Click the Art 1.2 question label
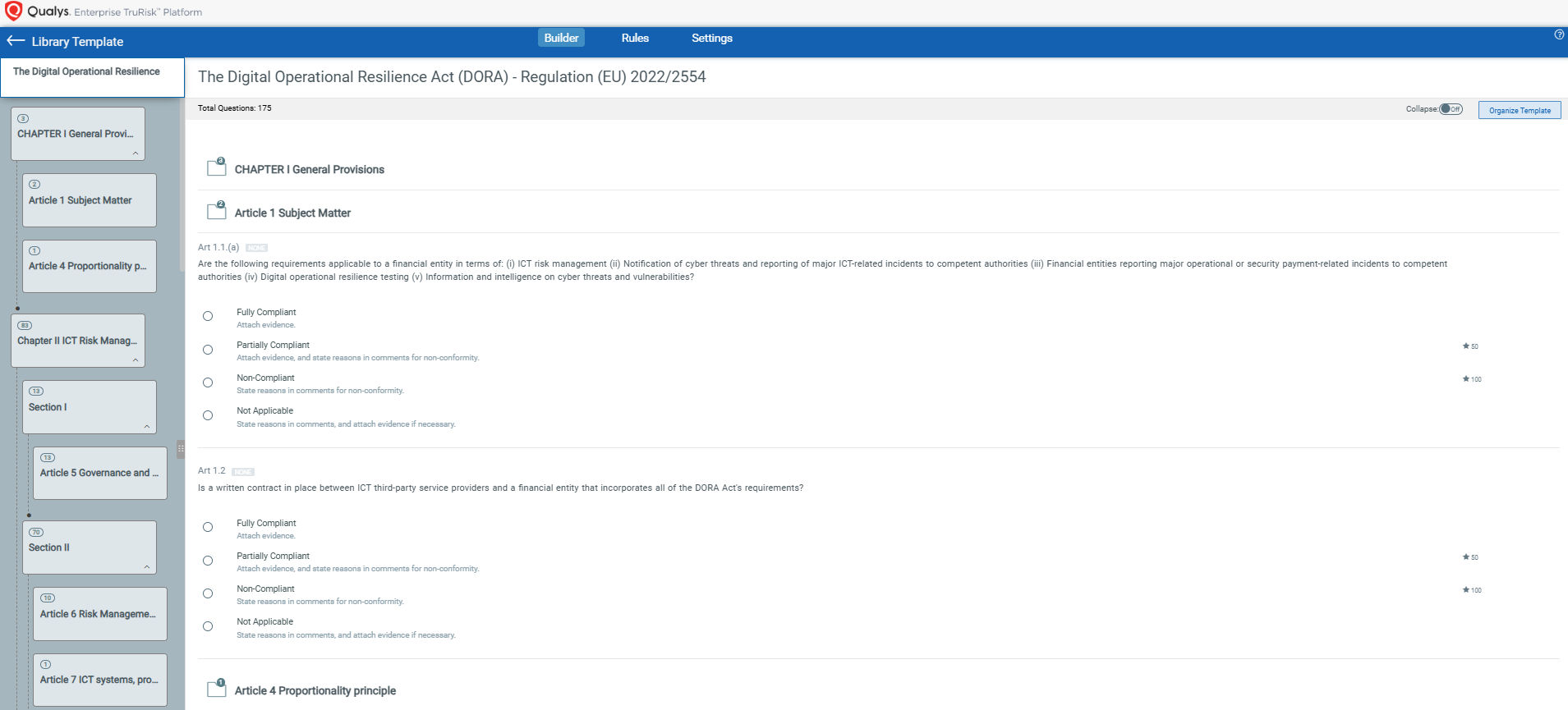 211,470
